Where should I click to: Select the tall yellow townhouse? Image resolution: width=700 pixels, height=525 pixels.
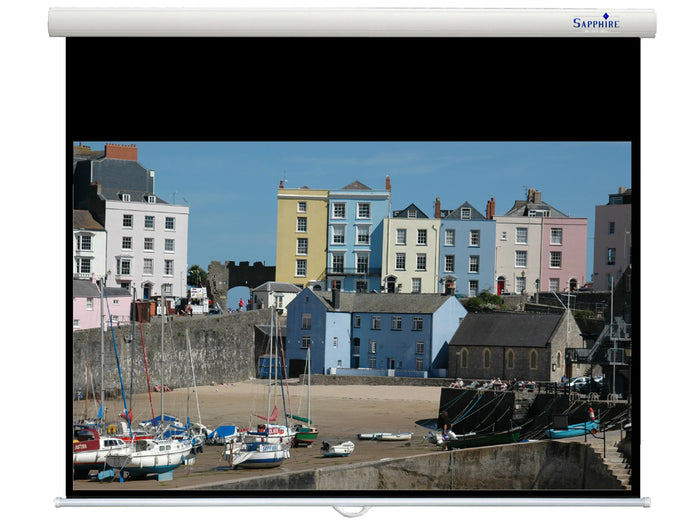[302, 238]
